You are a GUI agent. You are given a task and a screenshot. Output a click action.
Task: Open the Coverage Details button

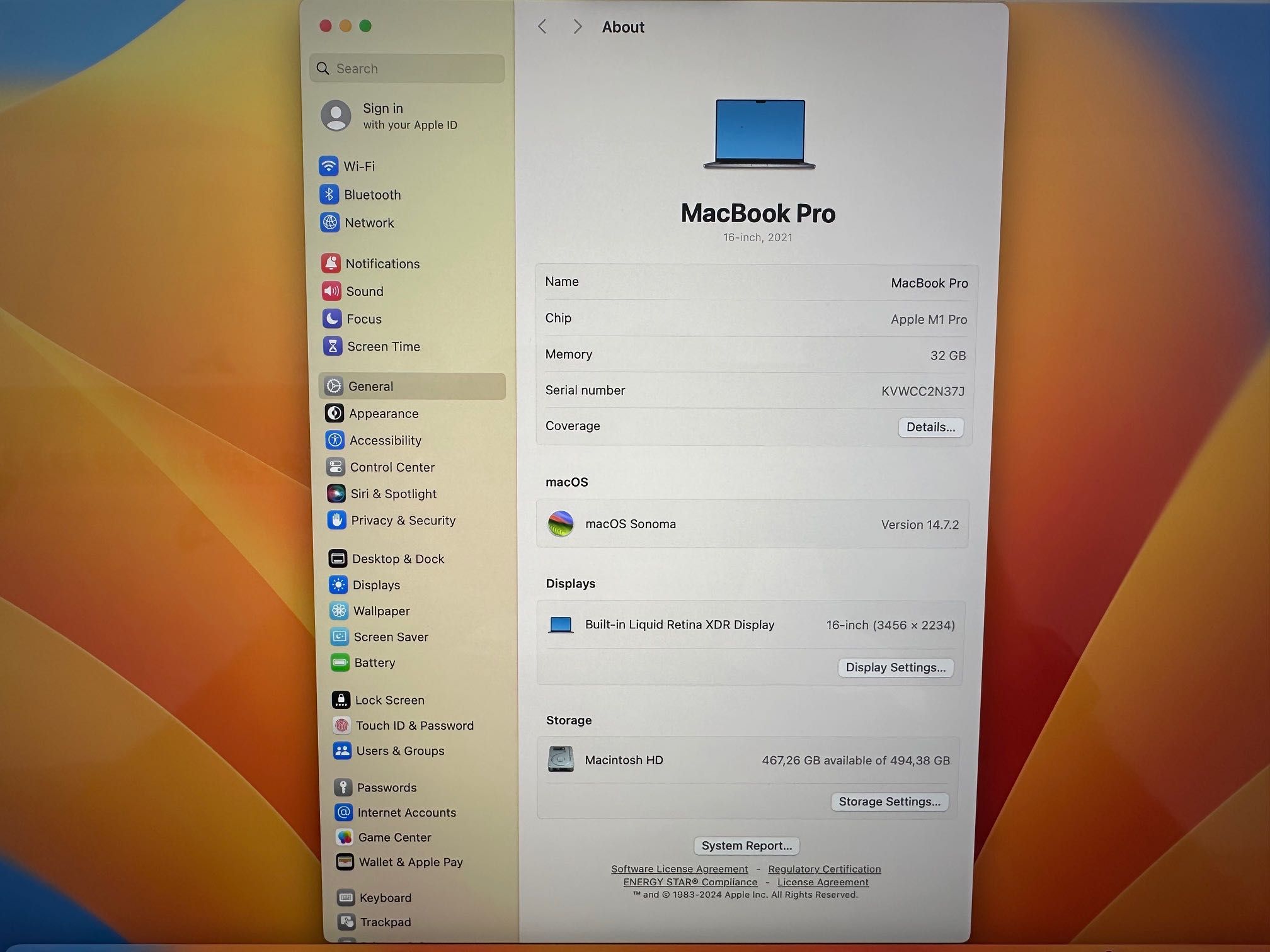click(930, 427)
